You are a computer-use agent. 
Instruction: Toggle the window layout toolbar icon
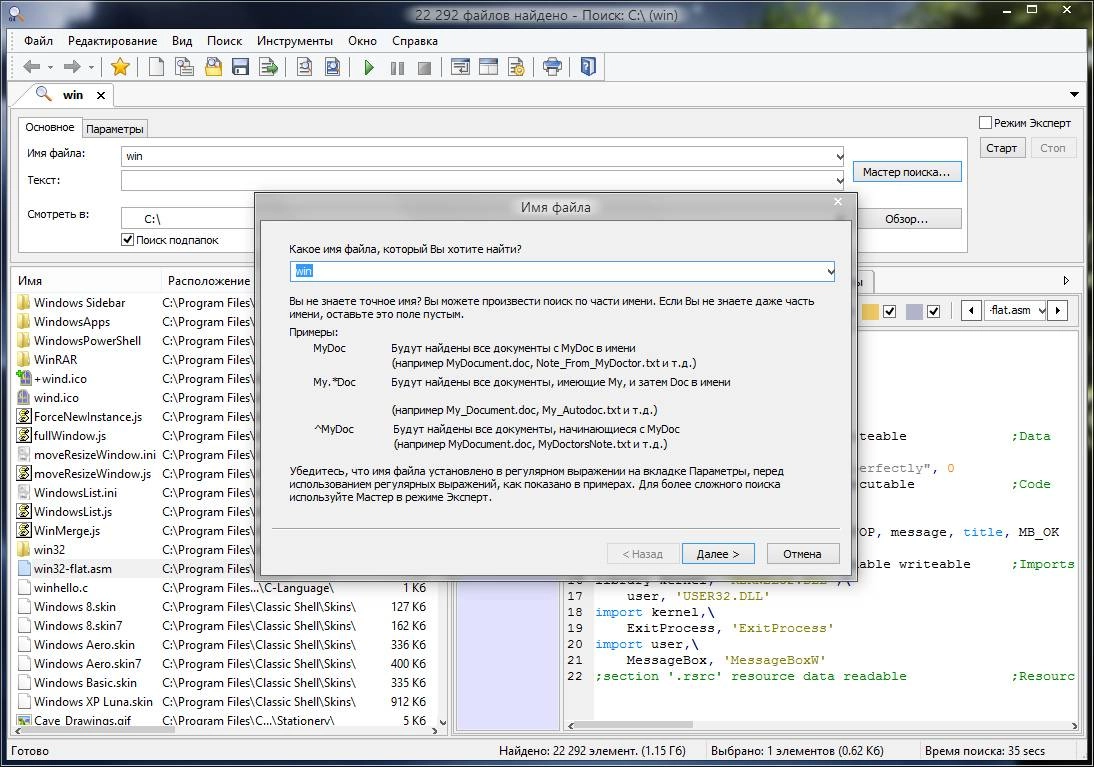pos(488,67)
